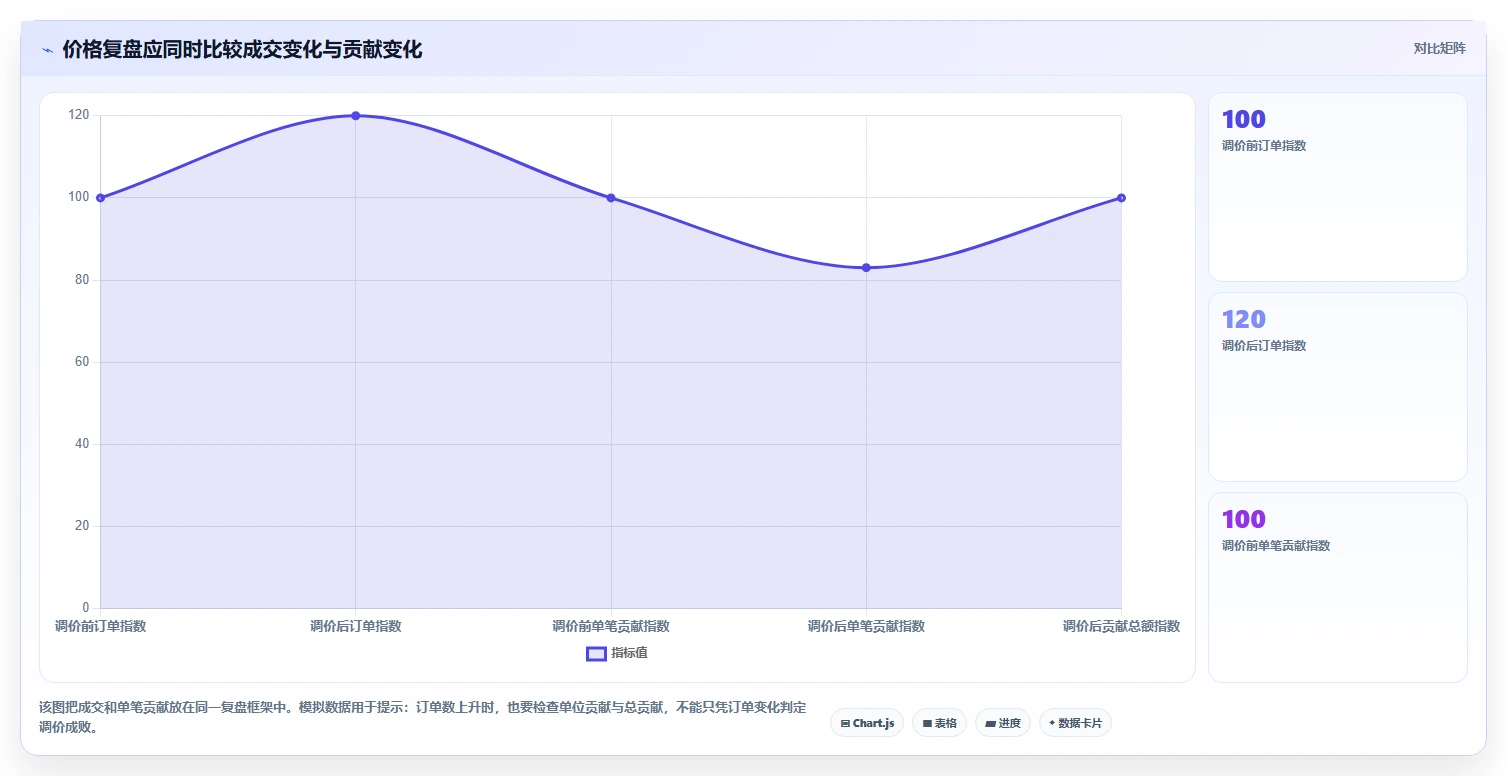Select the 对比矩阵 label in the header
This screenshot has height=776, width=1507.
point(1439,49)
